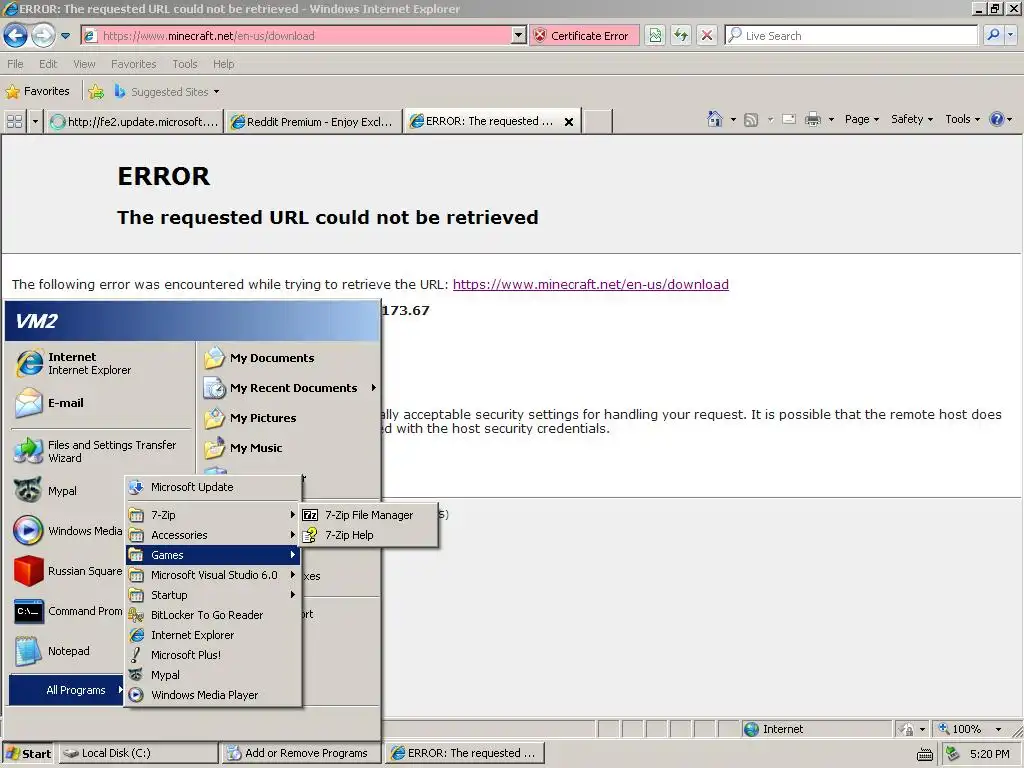1024x768 pixels.
Task: Open My Music folder
Action: point(289,448)
